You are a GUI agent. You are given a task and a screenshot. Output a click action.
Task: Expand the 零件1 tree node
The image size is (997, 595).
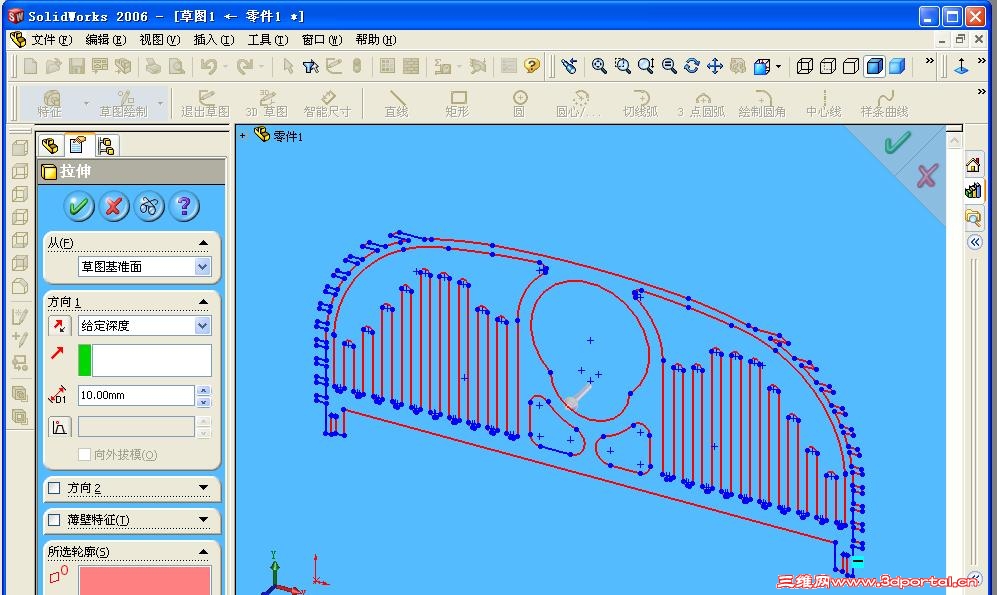242,135
